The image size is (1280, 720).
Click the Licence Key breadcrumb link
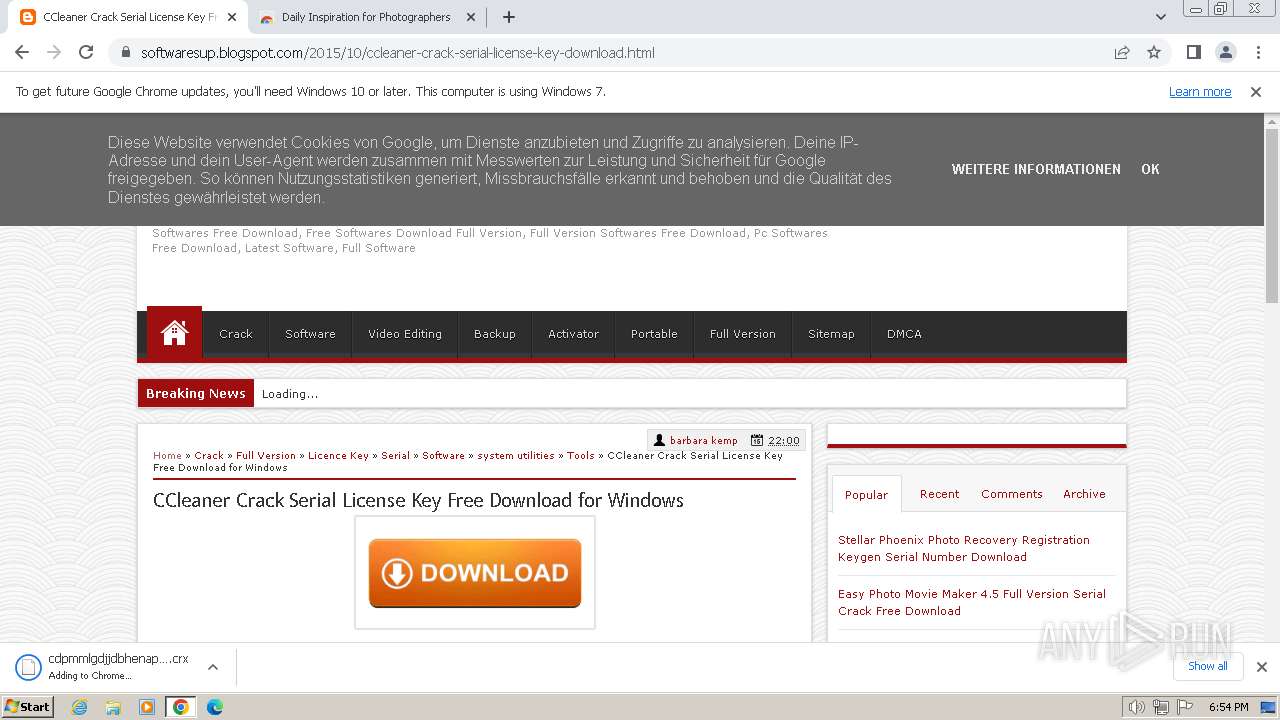[338, 455]
